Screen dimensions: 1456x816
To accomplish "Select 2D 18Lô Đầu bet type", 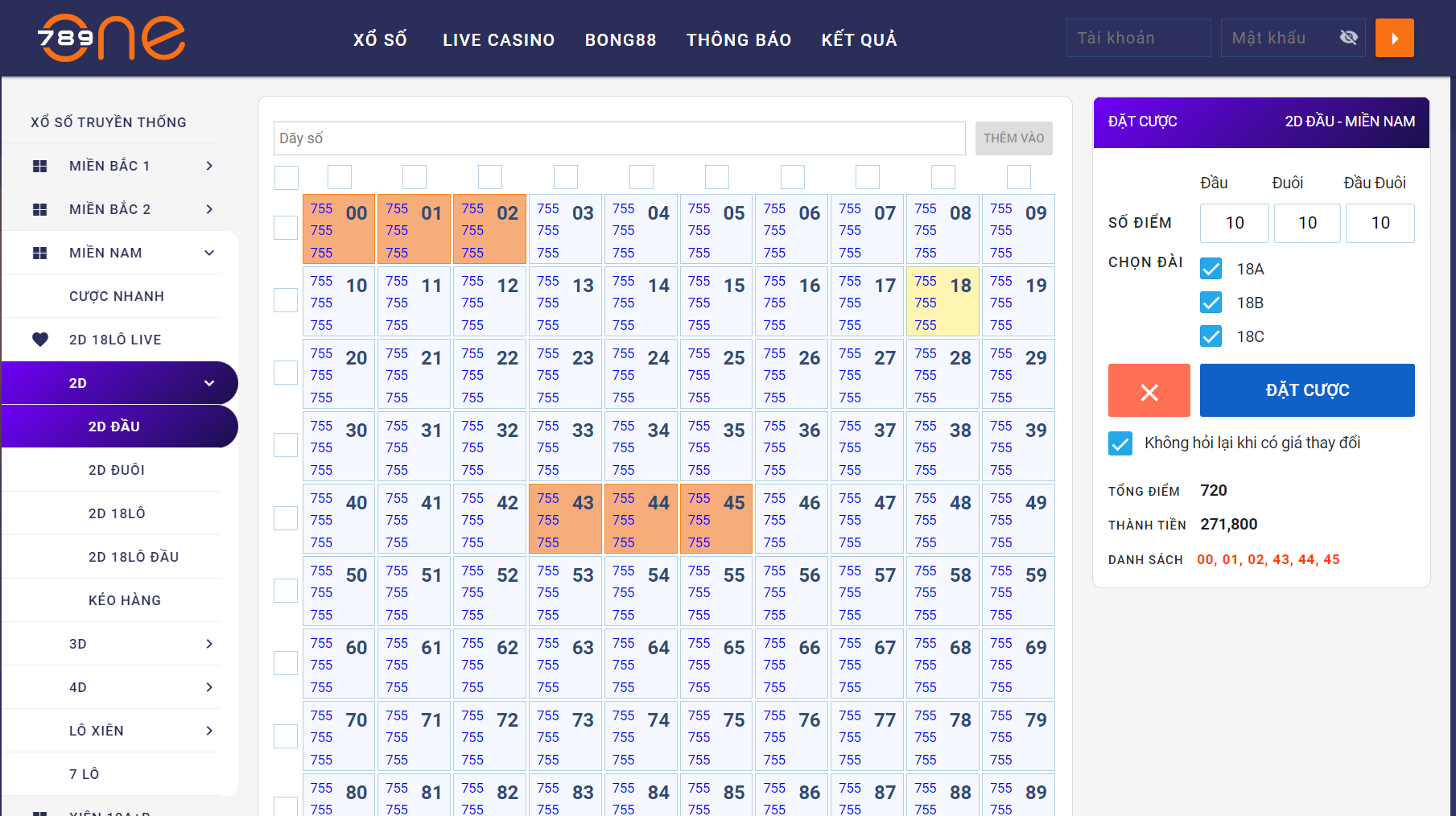I will coord(134,557).
